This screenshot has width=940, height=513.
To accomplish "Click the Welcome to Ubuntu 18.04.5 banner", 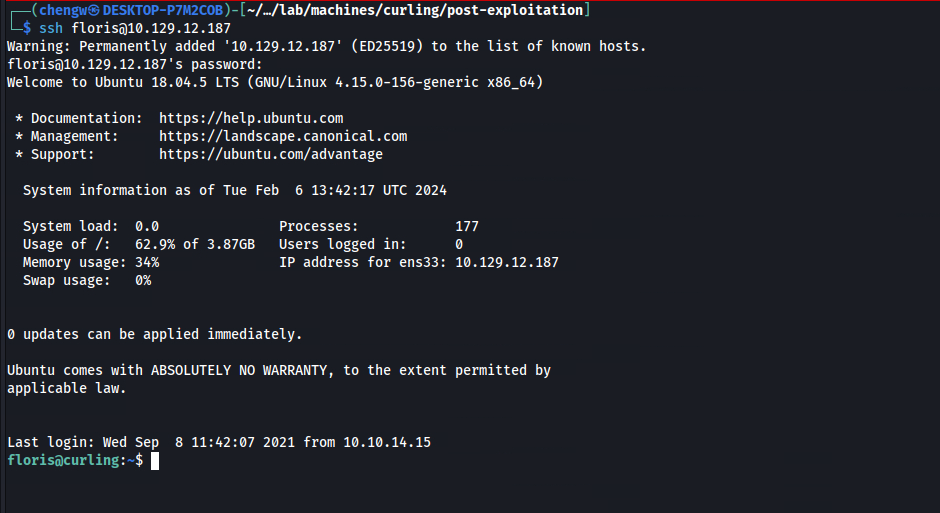I will point(275,82).
